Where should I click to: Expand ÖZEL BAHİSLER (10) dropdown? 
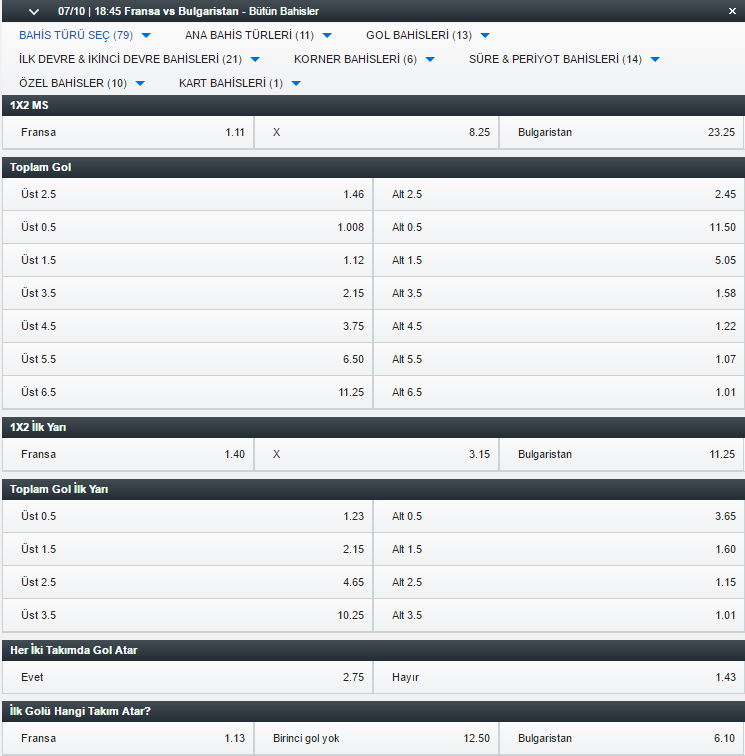[x=82, y=83]
